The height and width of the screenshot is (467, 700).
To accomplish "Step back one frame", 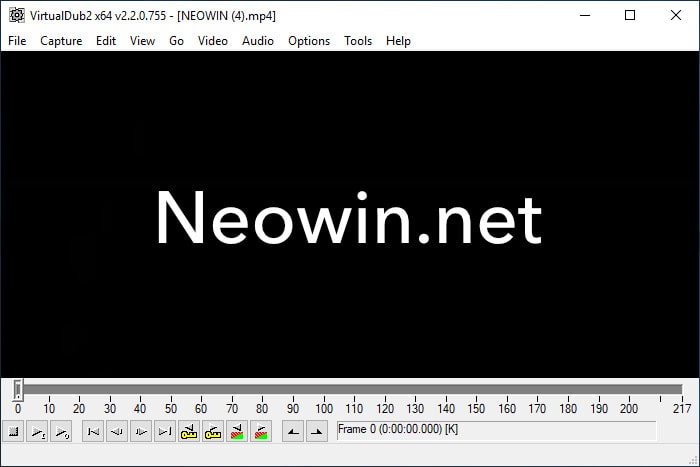I will point(117,431).
